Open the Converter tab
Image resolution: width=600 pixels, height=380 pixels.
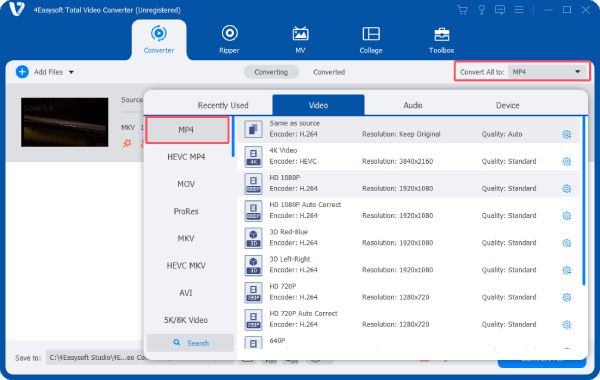[x=159, y=40]
